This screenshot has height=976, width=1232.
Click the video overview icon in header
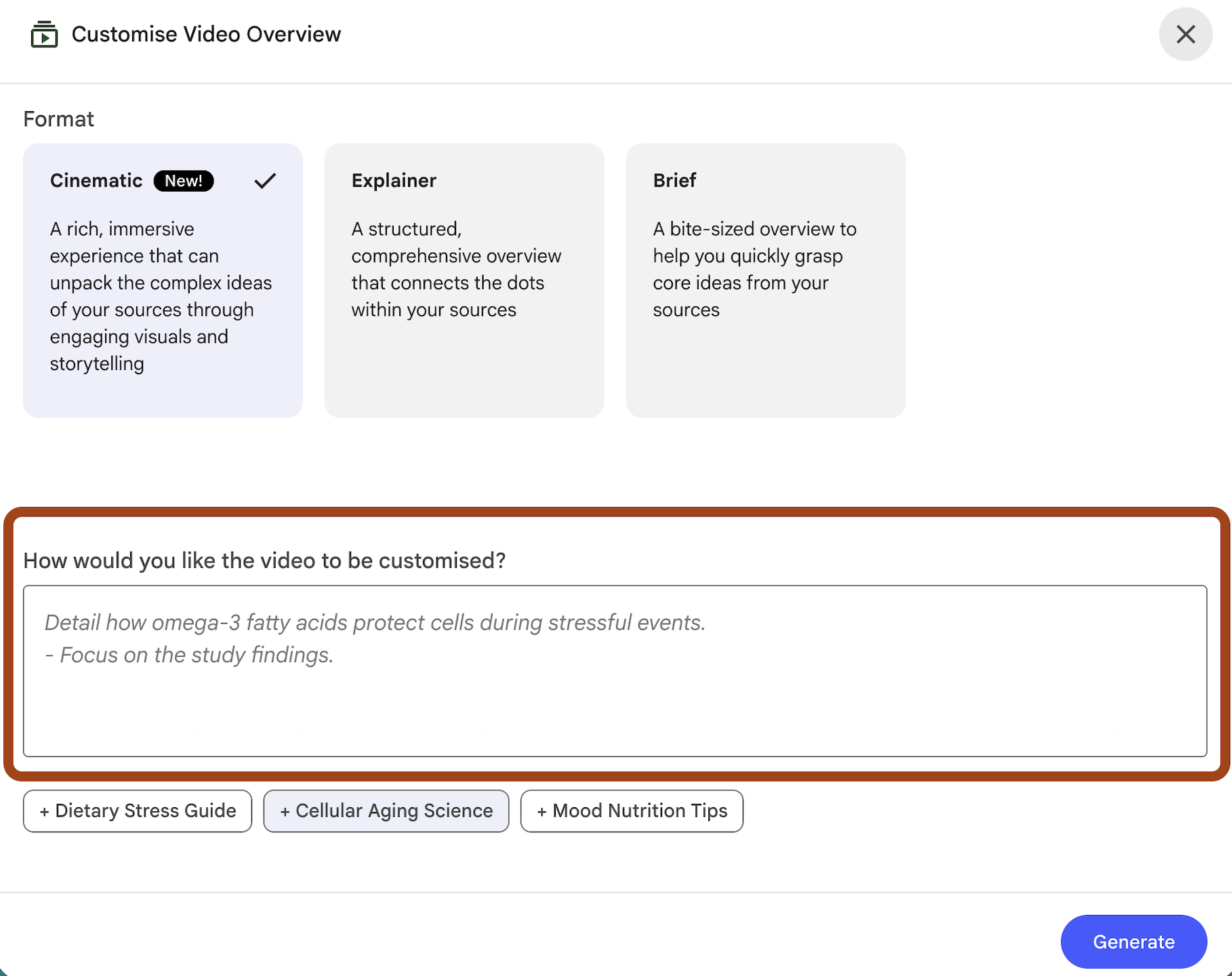(x=44, y=35)
